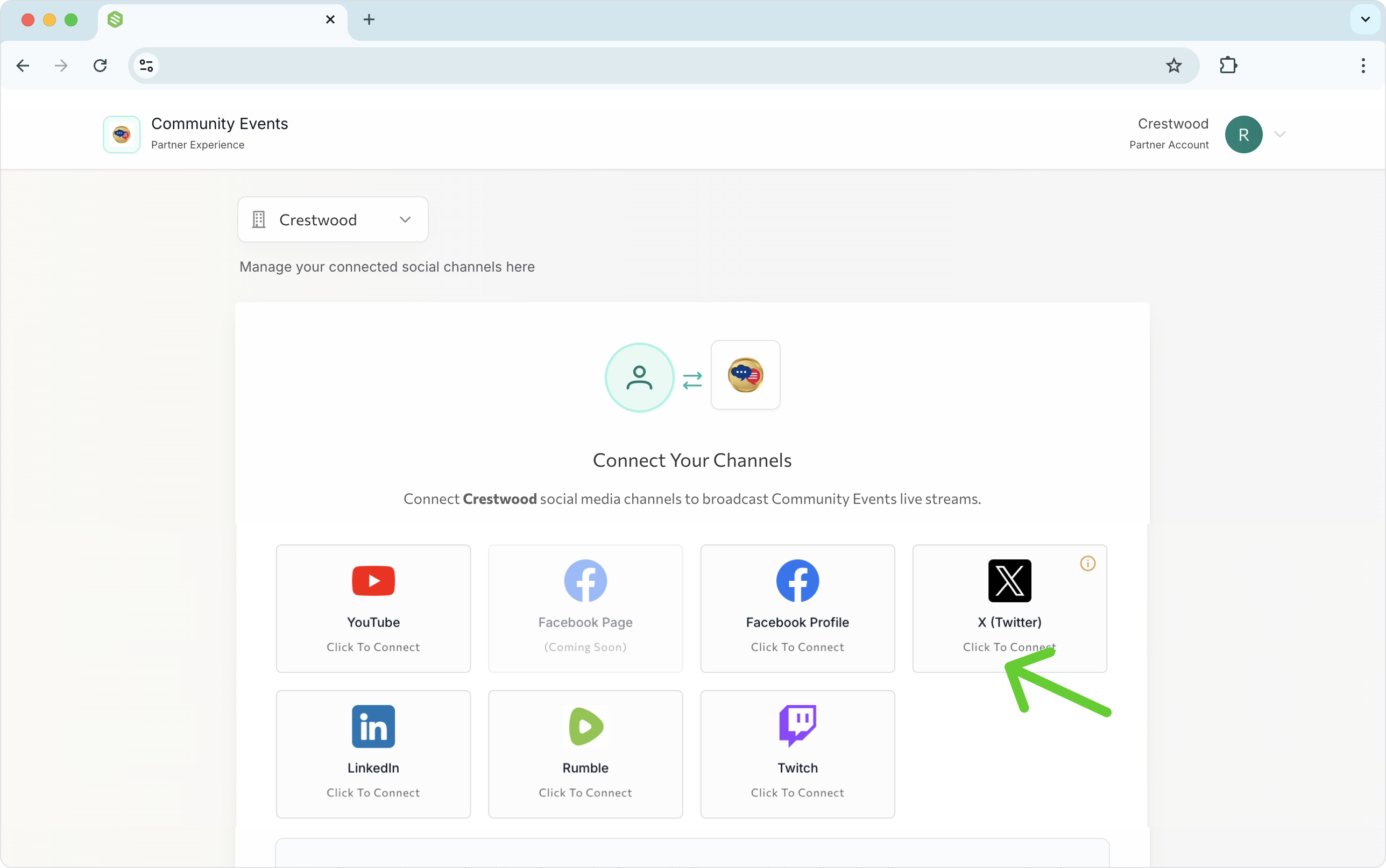The width and height of the screenshot is (1386, 868).
Task: Connect X (Twitter) via Click To Connect
Action: [1009, 647]
